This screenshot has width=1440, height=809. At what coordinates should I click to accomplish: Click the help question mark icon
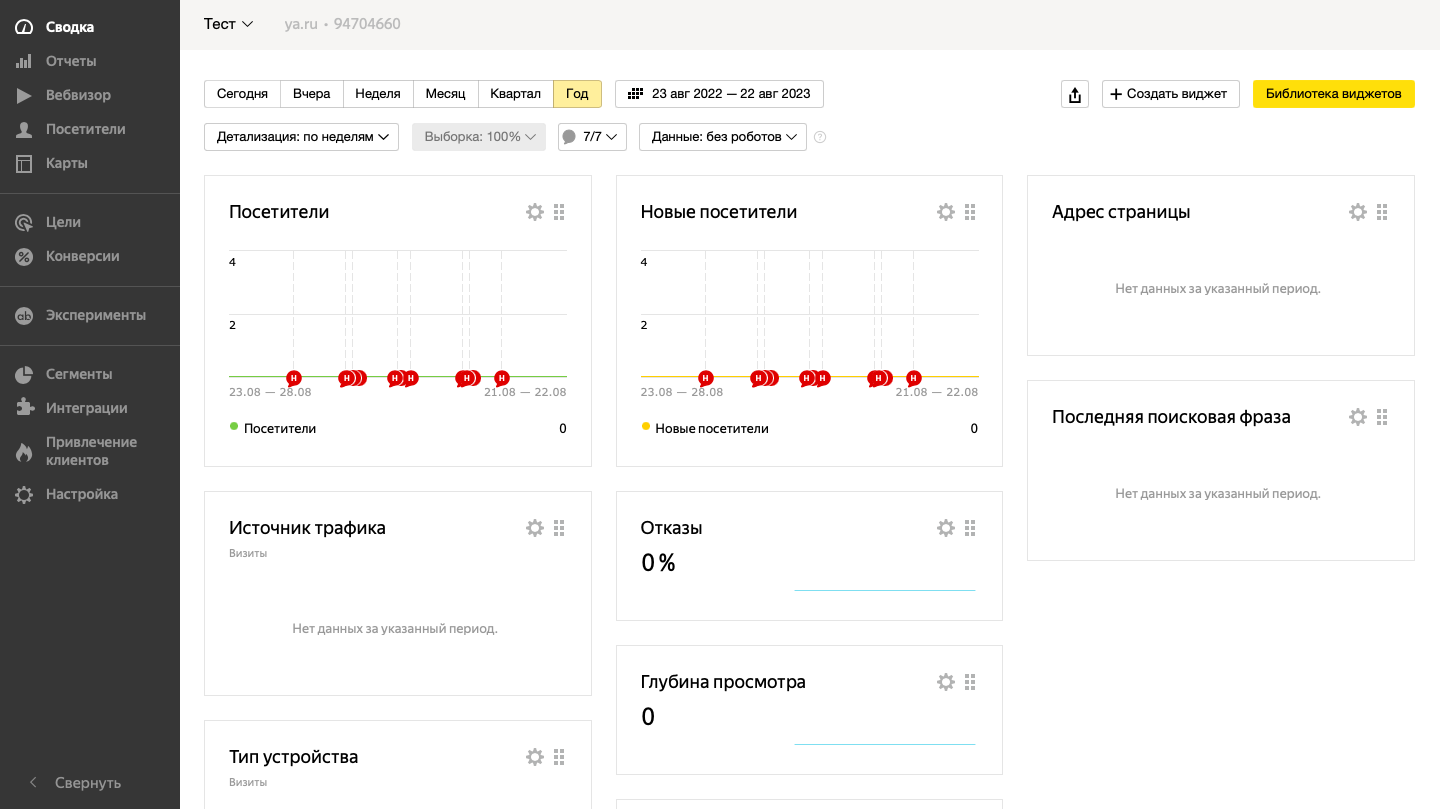point(820,137)
